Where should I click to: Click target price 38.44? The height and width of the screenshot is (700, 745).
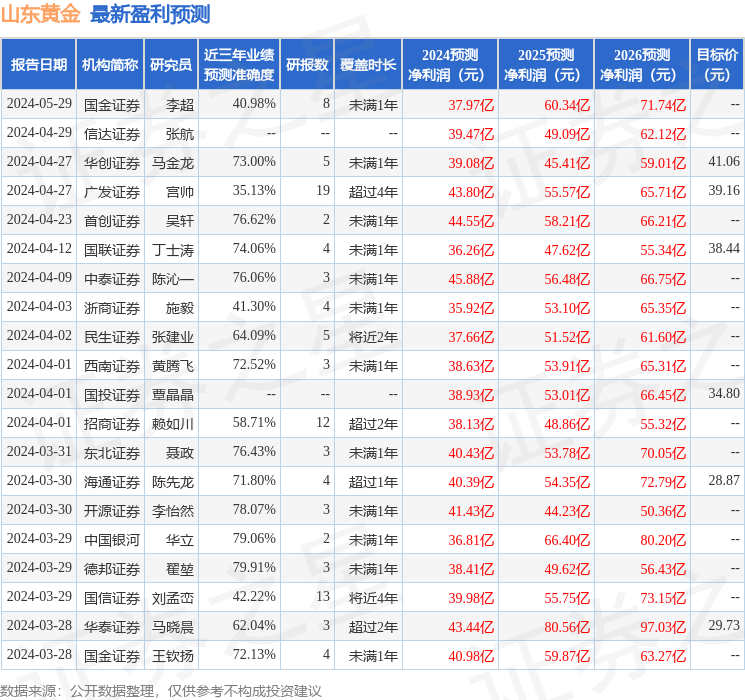(x=724, y=249)
